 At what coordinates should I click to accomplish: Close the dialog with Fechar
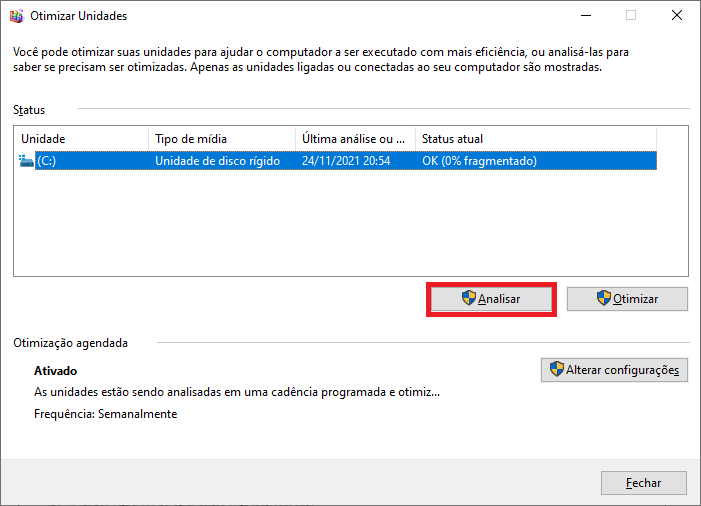point(643,483)
